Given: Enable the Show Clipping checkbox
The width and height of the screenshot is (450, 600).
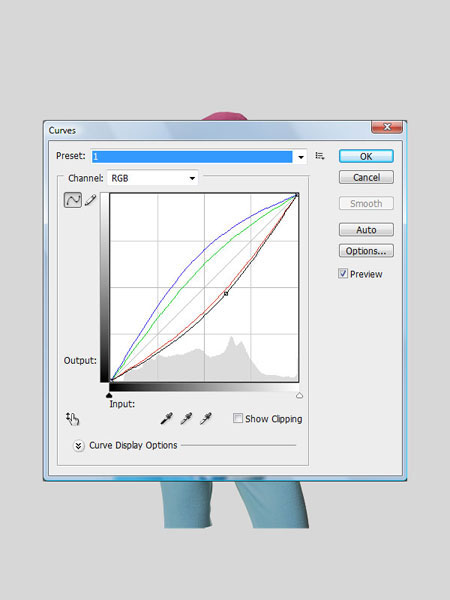Looking at the screenshot, I should [238, 418].
